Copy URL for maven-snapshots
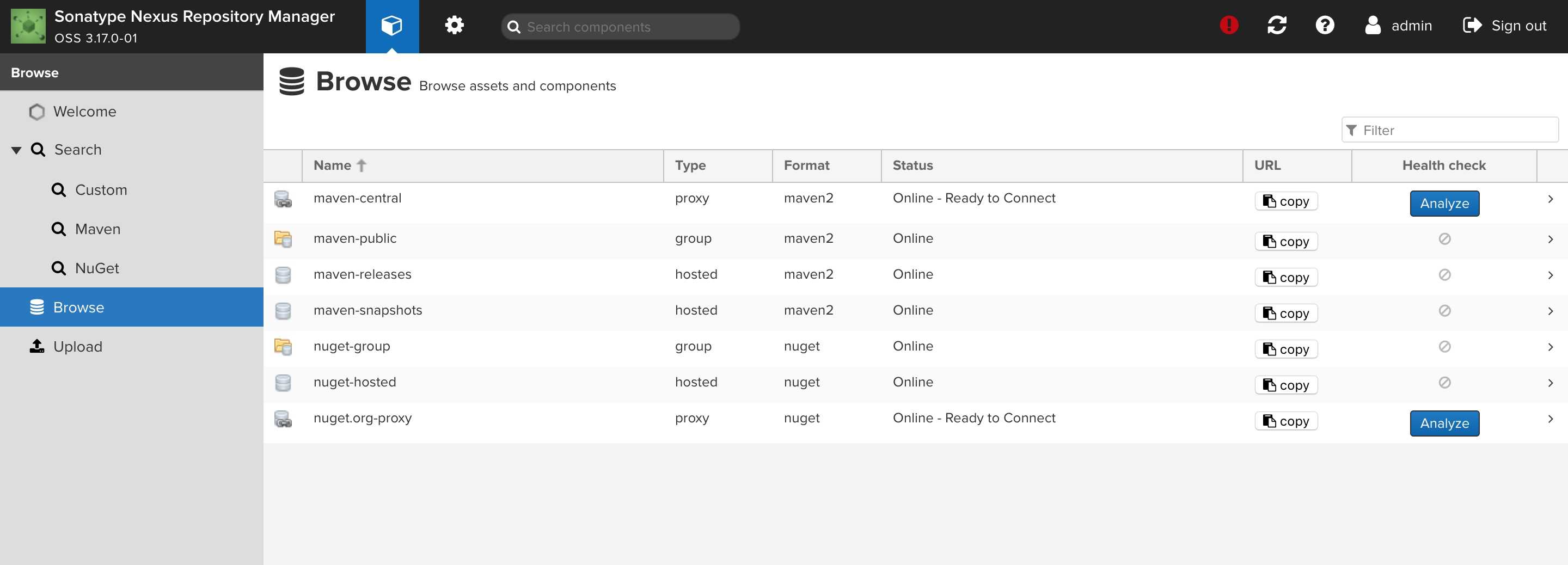Screen dimensions: 1568x565 click(x=1286, y=313)
